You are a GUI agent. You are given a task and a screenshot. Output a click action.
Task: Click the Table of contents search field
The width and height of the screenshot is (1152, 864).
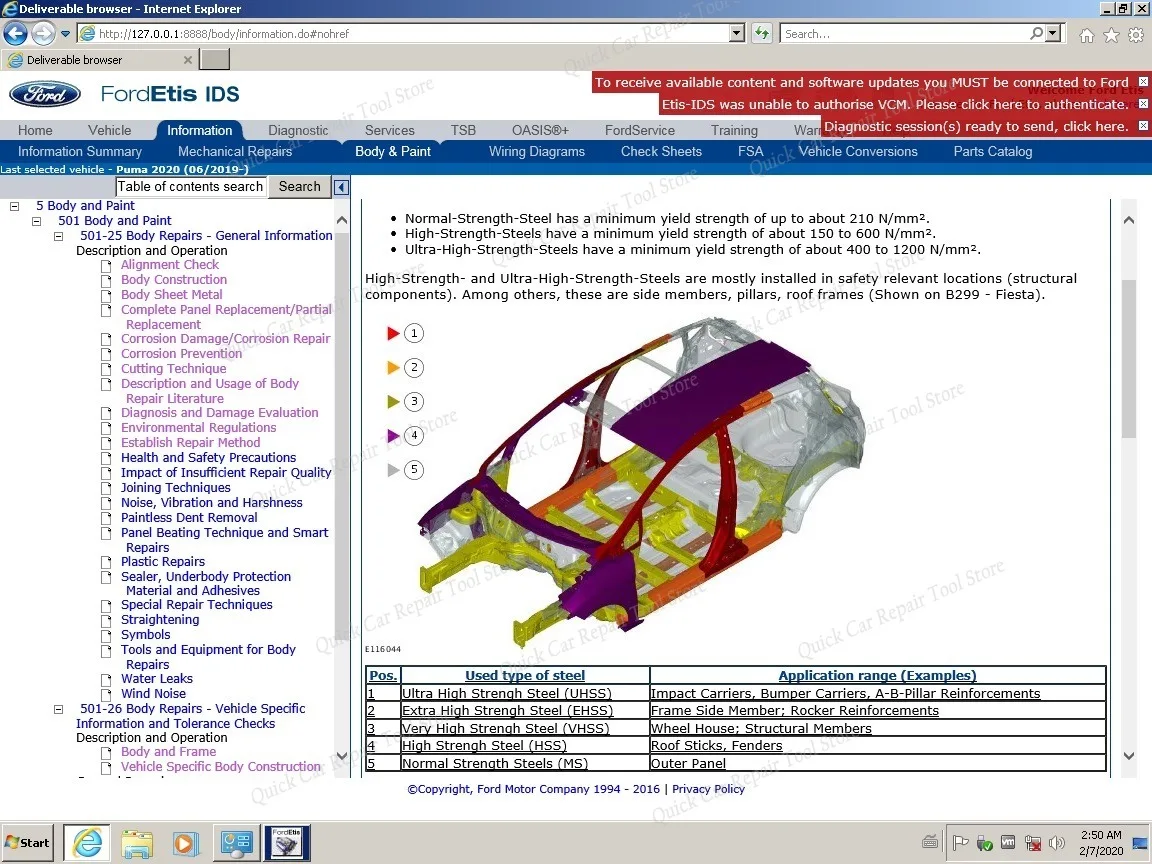(x=190, y=186)
